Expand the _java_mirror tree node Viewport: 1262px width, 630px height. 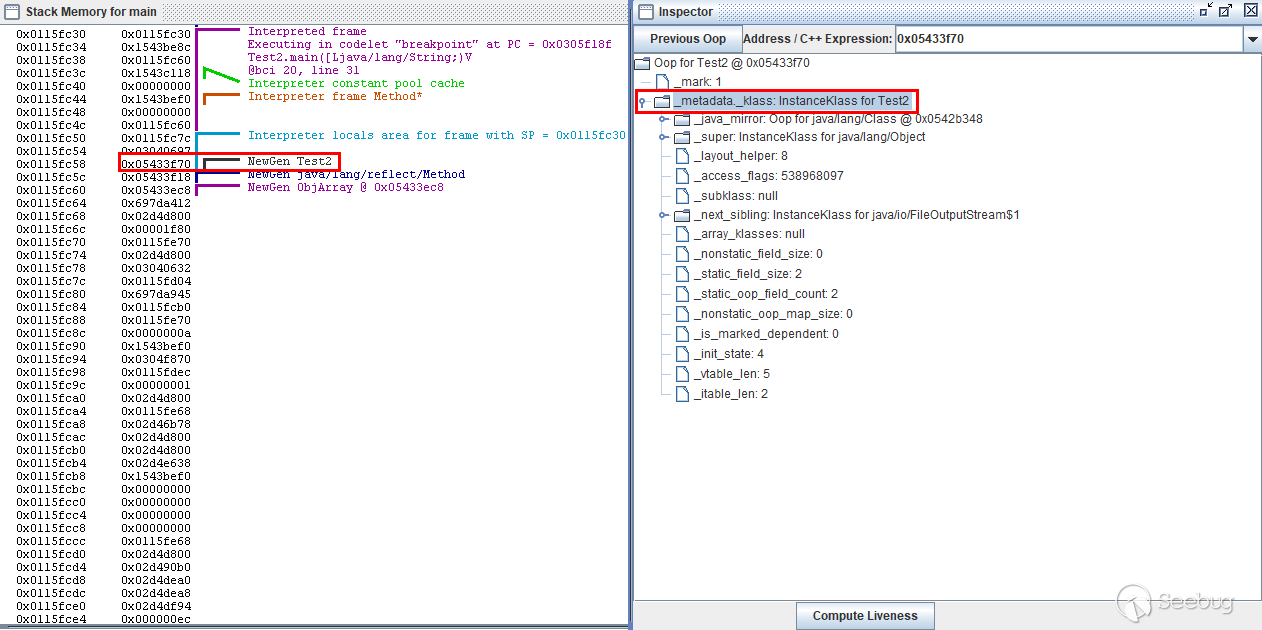pyautogui.click(x=663, y=119)
